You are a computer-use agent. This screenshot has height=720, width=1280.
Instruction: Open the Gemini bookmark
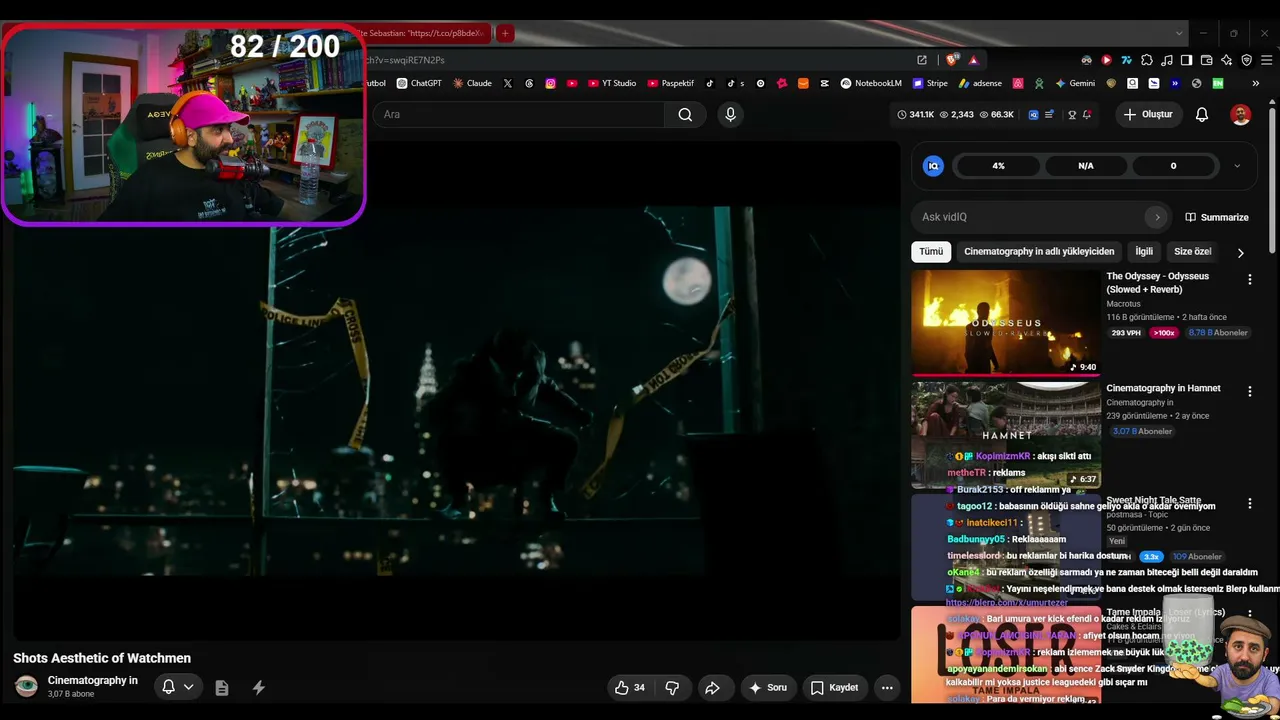(x=1075, y=83)
